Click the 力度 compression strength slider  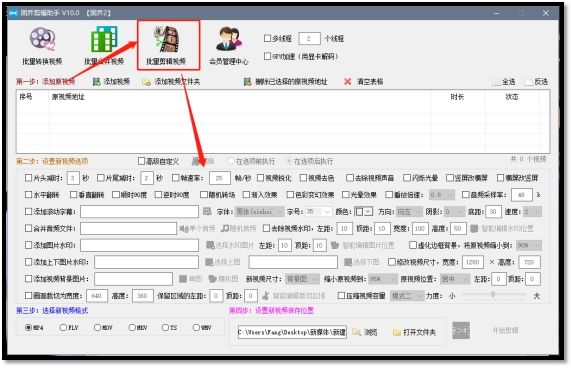pyautogui.click(x=494, y=294)
